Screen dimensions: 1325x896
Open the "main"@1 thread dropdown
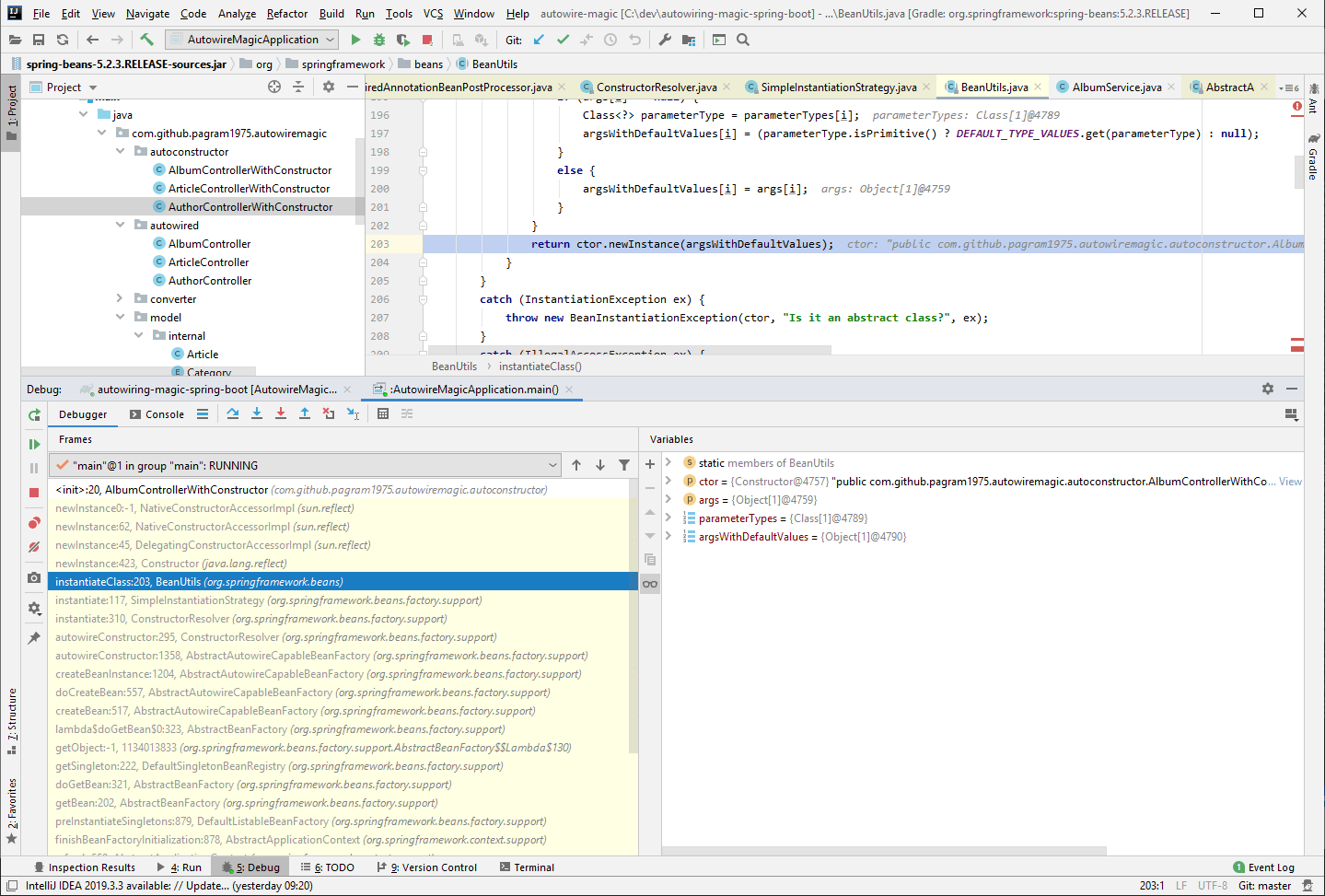point(552,465)
